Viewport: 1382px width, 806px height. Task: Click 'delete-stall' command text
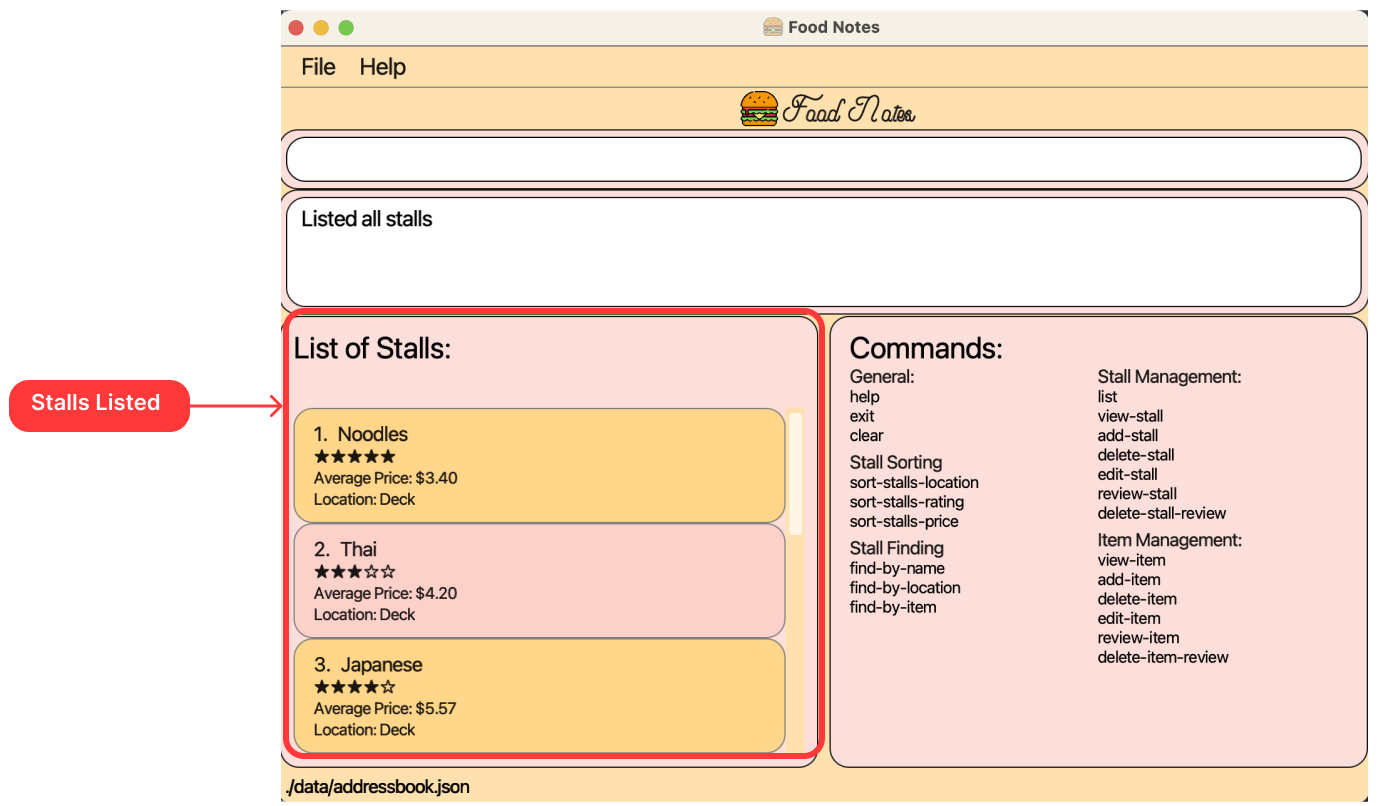tap(1136, 455)
